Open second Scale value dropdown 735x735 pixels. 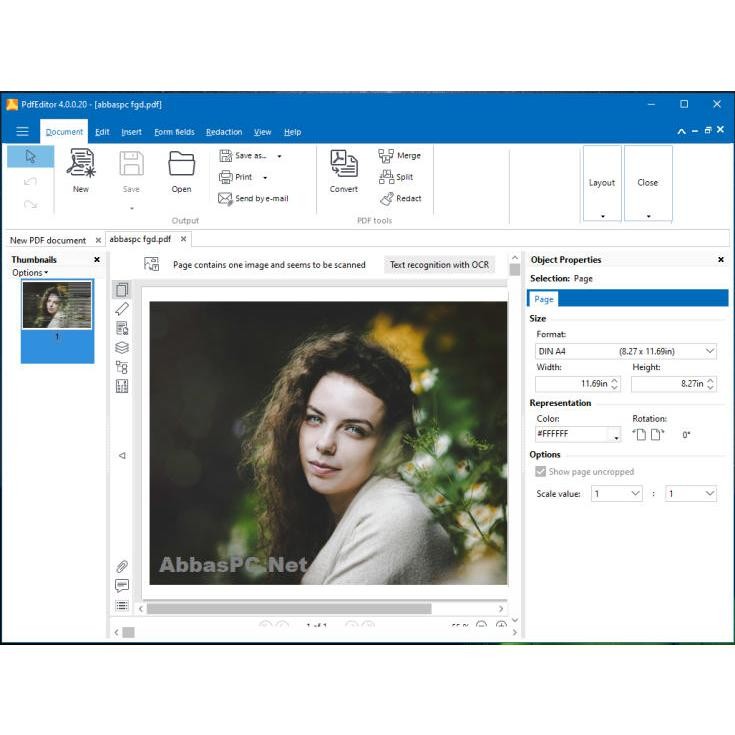point(691,493)
